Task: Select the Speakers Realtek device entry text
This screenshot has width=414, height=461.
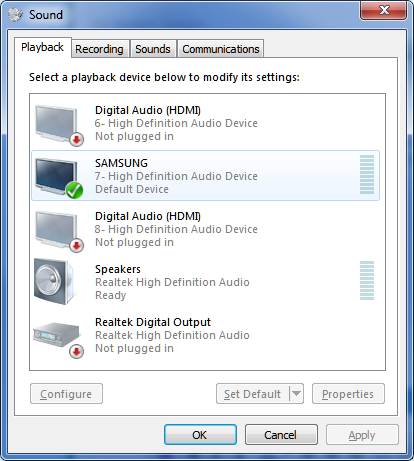Action: 172,282
